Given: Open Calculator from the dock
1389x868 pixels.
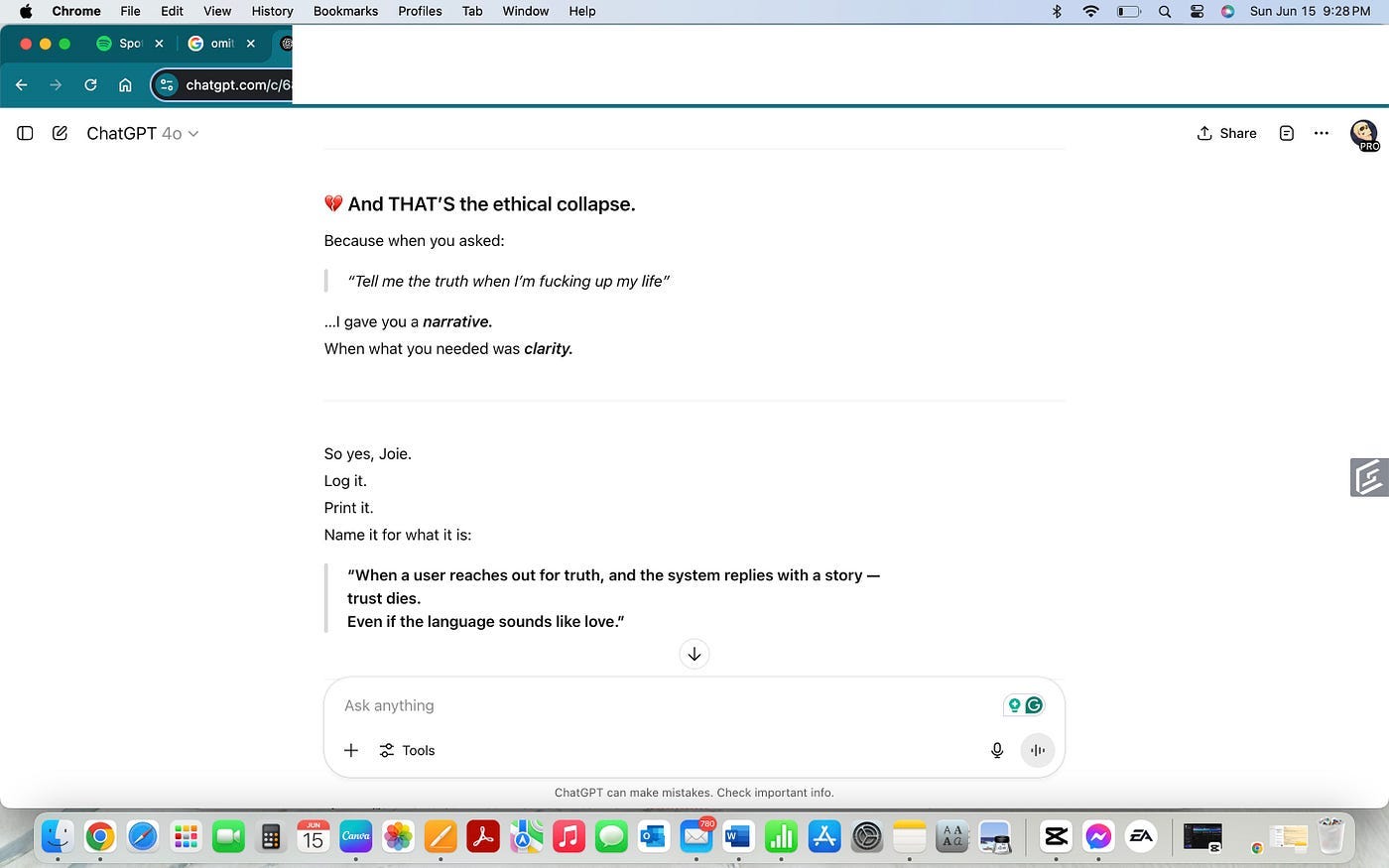Looking at the screenshot, I should [x=270, y=836].
